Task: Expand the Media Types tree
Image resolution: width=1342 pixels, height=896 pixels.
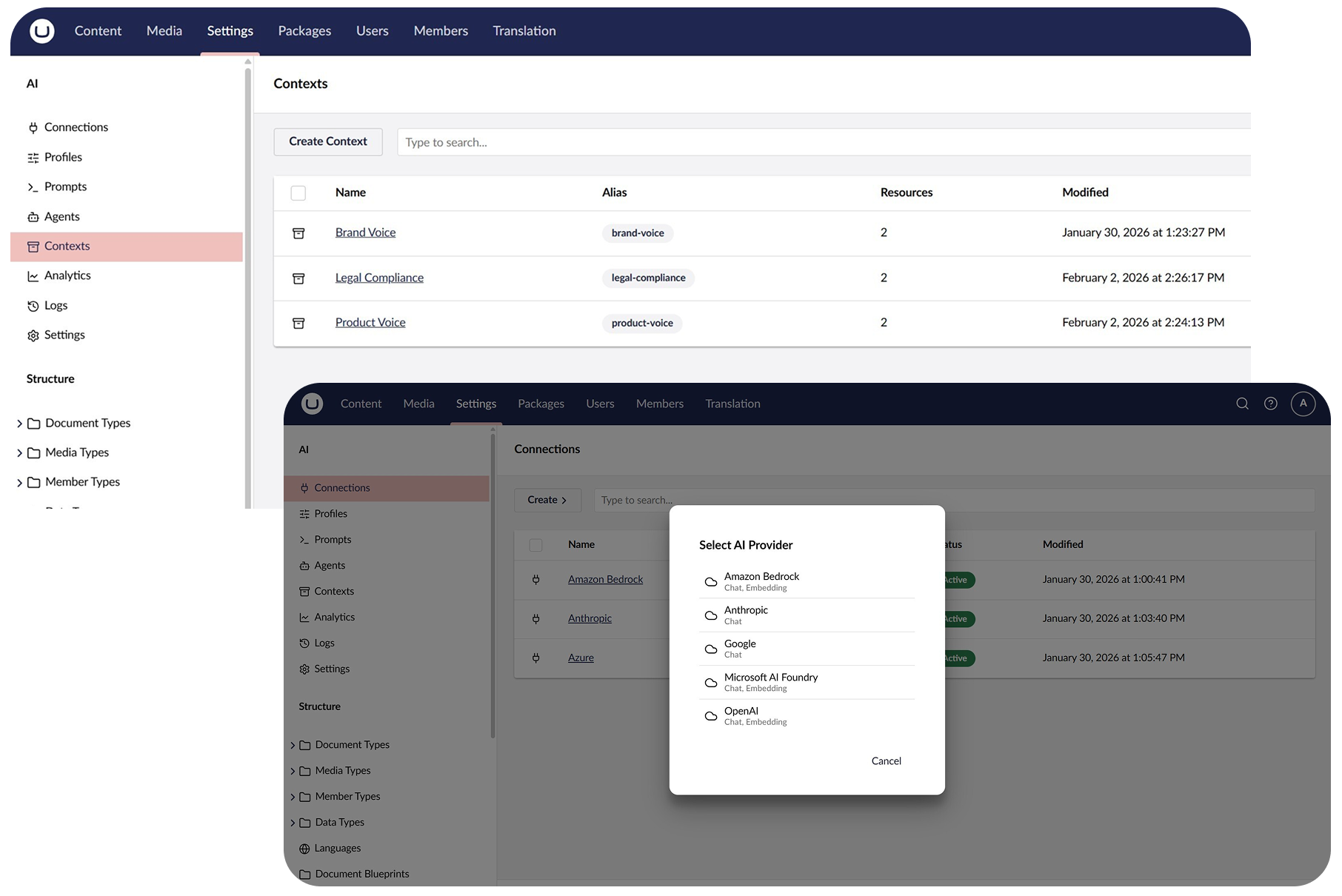Action: pyautogui.click(x=20, y=452)
